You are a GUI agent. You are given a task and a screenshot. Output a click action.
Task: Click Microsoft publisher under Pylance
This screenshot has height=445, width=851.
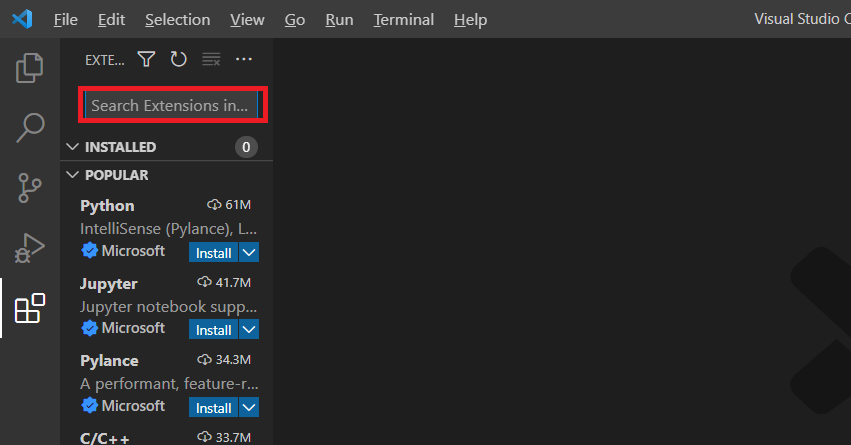(x=133, y=405)
